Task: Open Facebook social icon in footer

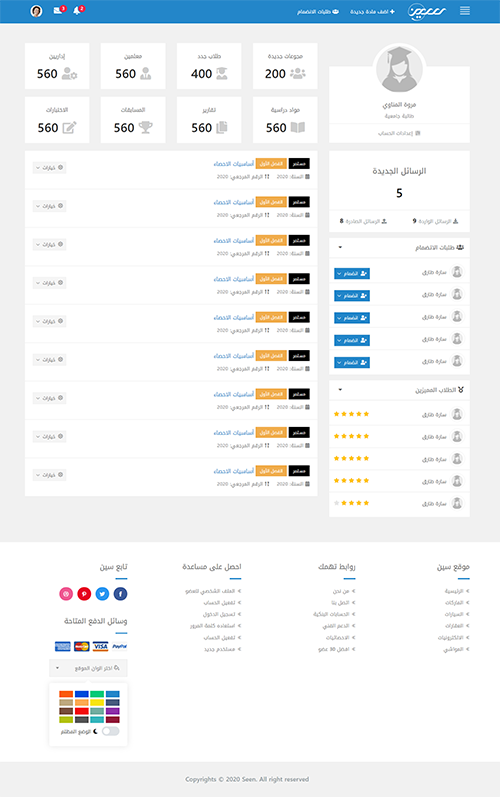Action: pyautogui.click(x=120, y=594)
